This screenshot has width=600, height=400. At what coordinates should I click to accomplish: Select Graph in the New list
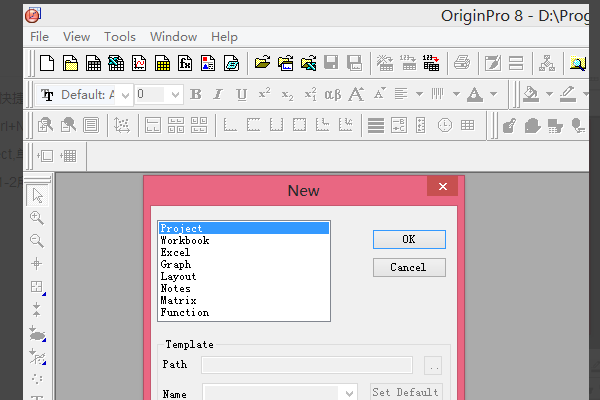[244, 264]
